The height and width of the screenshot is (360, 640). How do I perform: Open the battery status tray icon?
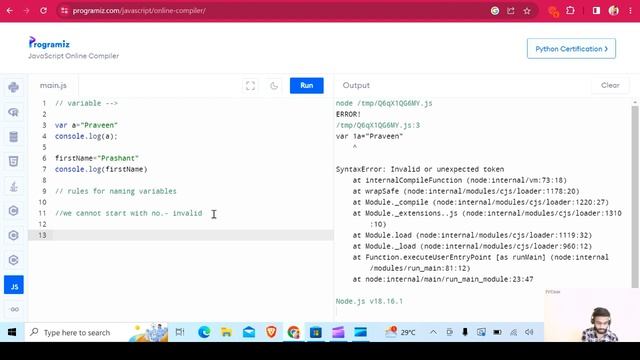click(x=497, y=332)
